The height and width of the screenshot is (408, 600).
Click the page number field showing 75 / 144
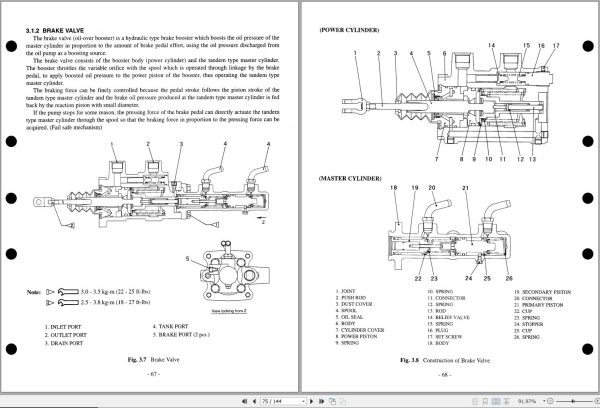283,401
